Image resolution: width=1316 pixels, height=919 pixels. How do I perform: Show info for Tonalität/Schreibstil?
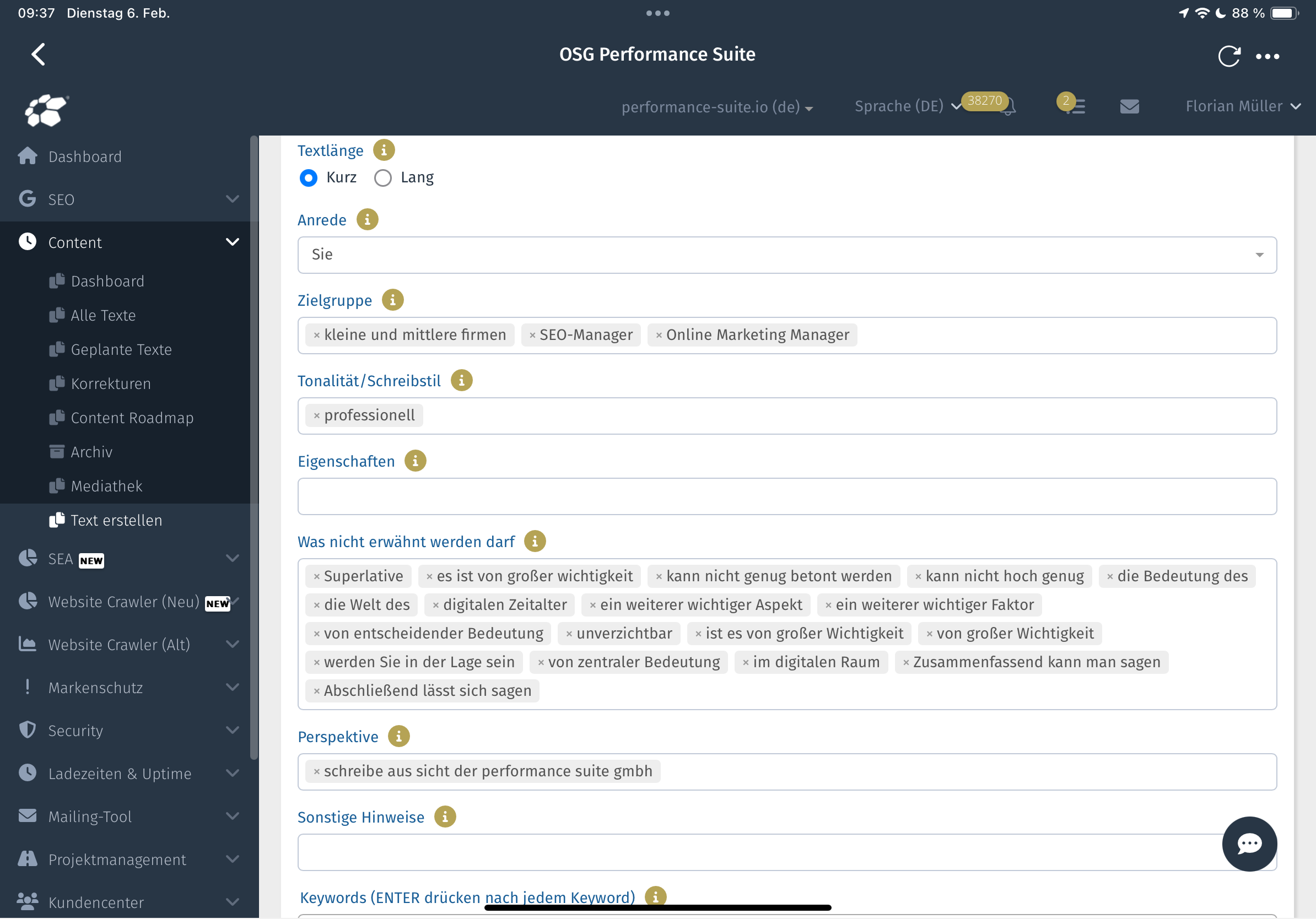[461, 380]
